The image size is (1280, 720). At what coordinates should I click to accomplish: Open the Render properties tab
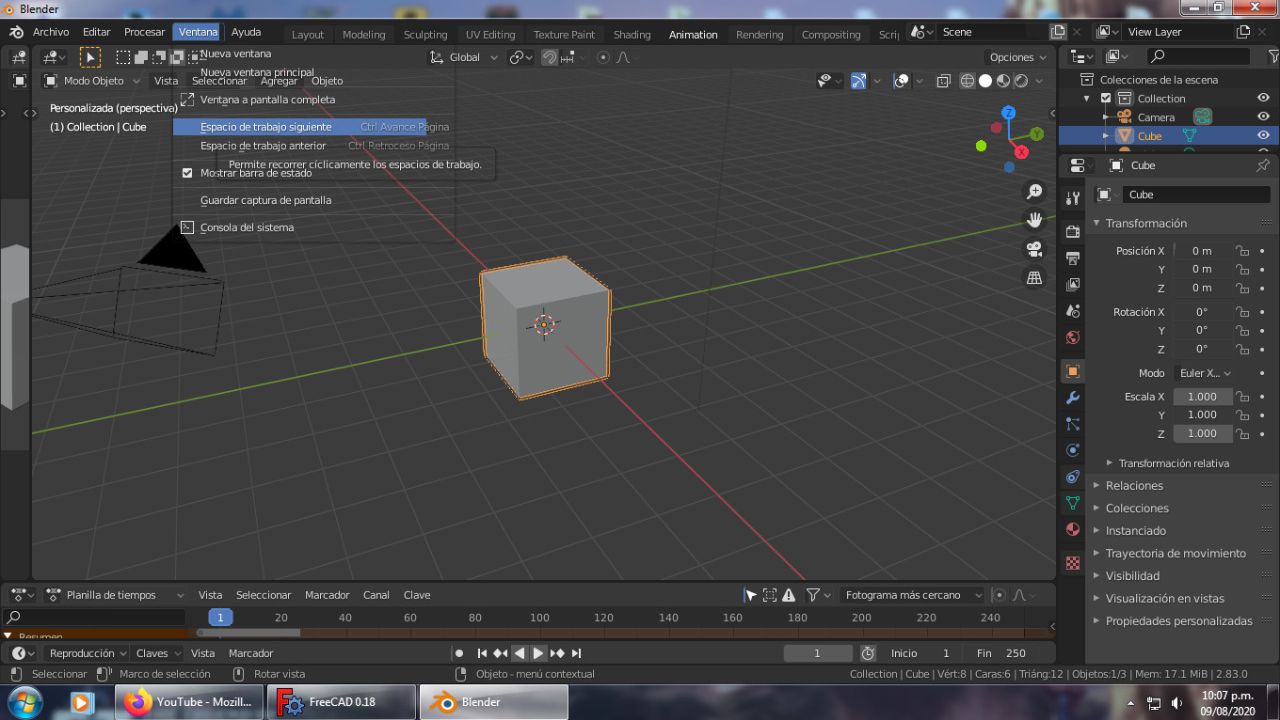point(1072,229)
